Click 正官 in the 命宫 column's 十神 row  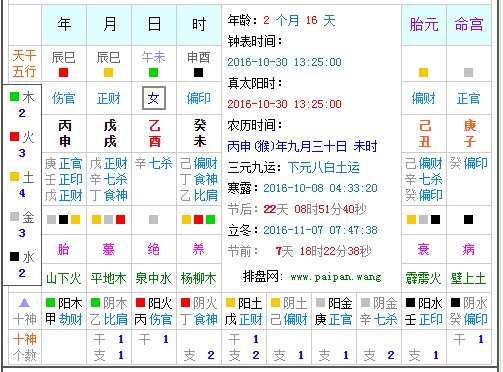tap(468, 98)
